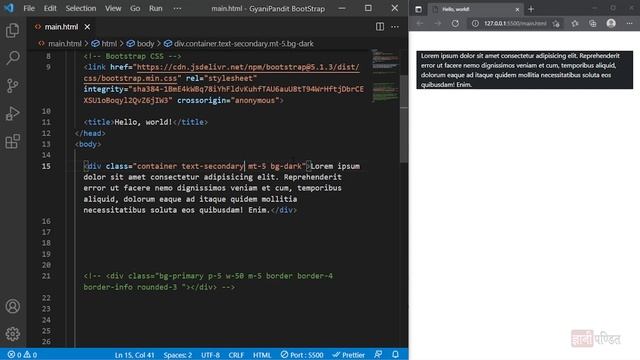640x360 pixels.
Task: Open browser profile avatar
Action: pyautogui.click(x=611, y=24)
